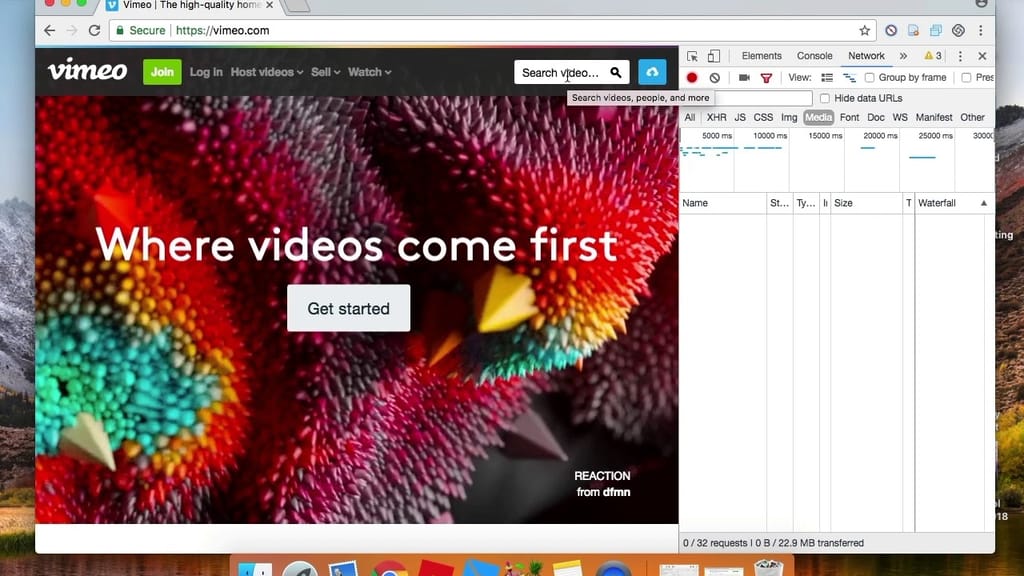Click capture screenshots camera icon
1024x576 pixels.
pyautogui.click(x=744, y=78)
